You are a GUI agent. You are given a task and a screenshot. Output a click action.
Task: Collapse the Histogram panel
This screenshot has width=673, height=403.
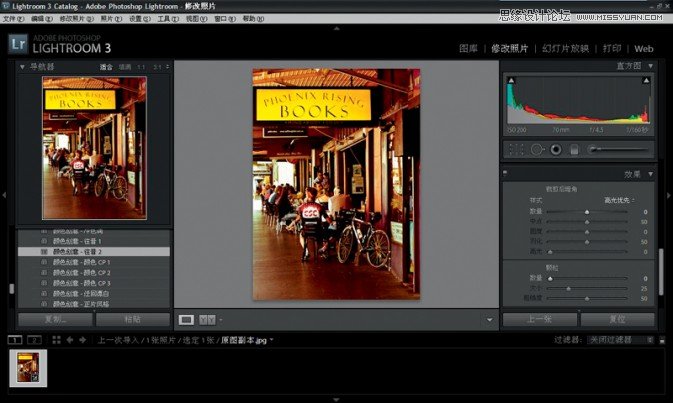tap(651, 66)
